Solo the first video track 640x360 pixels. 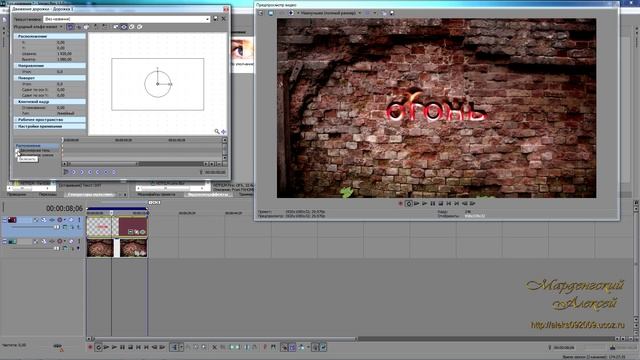[79, 220]
